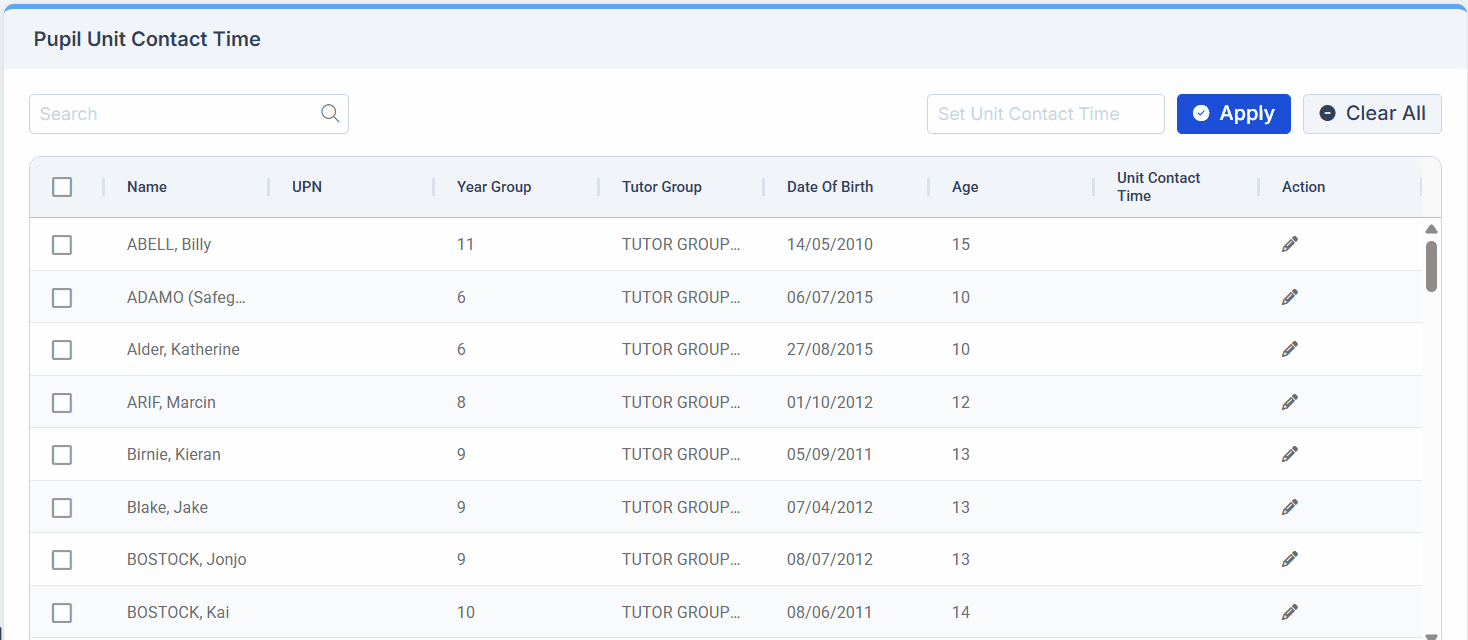Viewport: 1468px width, 640px height.
Task: Edit Birnie, Kieran's unit contact time
Action: click(x=1290, y=454)
